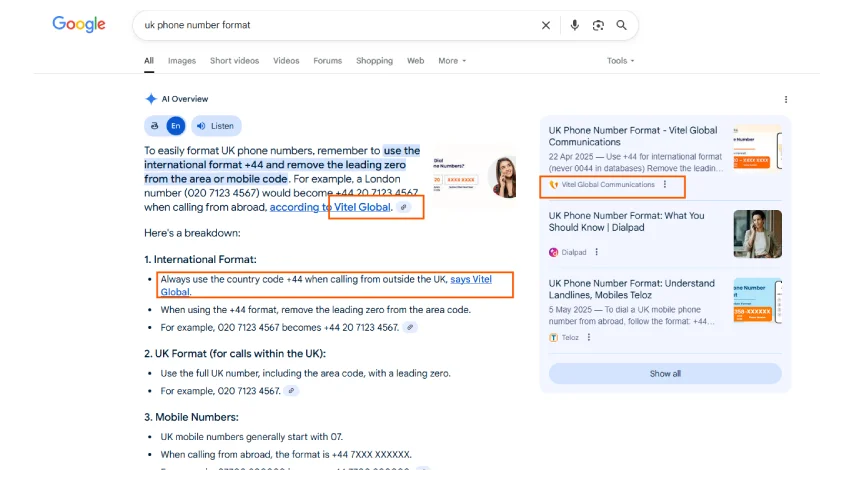Click the Teloz favicon
The width and height of the screenshot is (854, 480).
pos(553,337)
